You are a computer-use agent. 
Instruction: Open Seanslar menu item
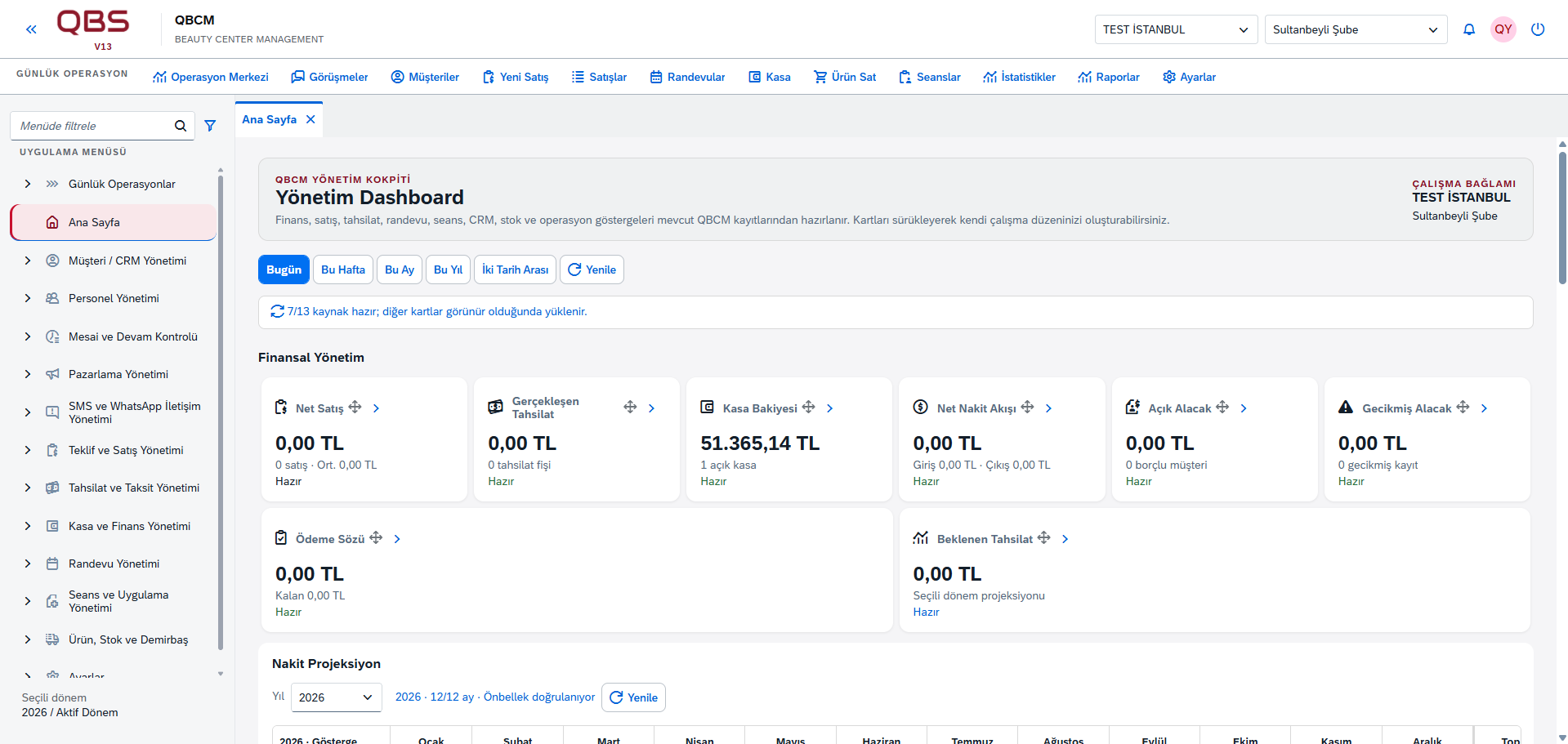pos(929,77)
